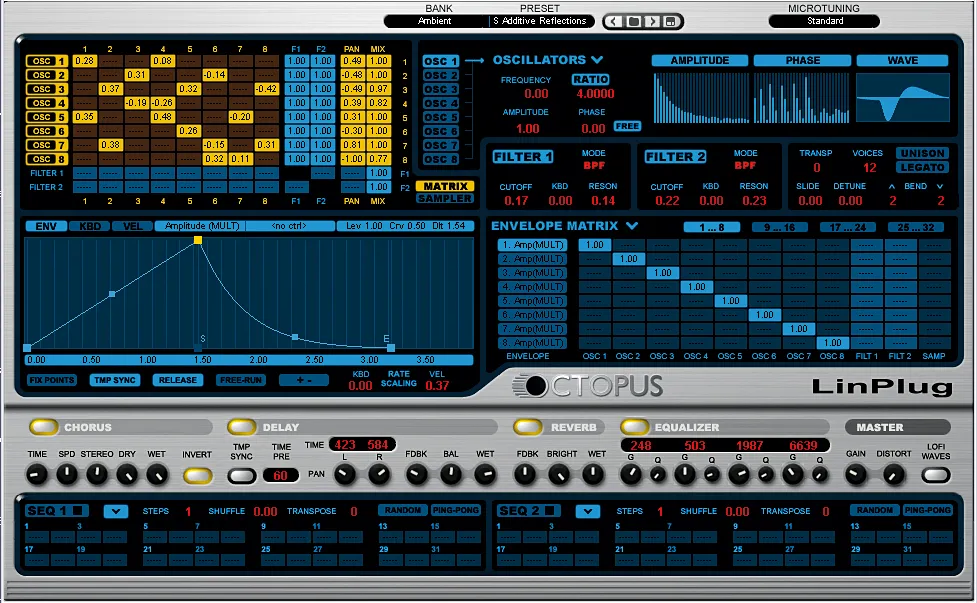Click the Filter 1 CUTOFF value 0.17

tap(516, 201)
